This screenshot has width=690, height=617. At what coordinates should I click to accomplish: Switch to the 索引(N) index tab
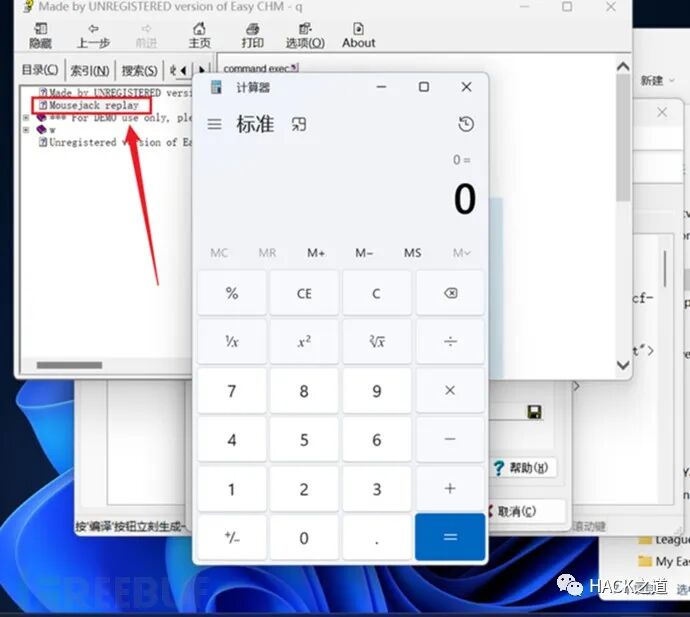click(90, 70)
